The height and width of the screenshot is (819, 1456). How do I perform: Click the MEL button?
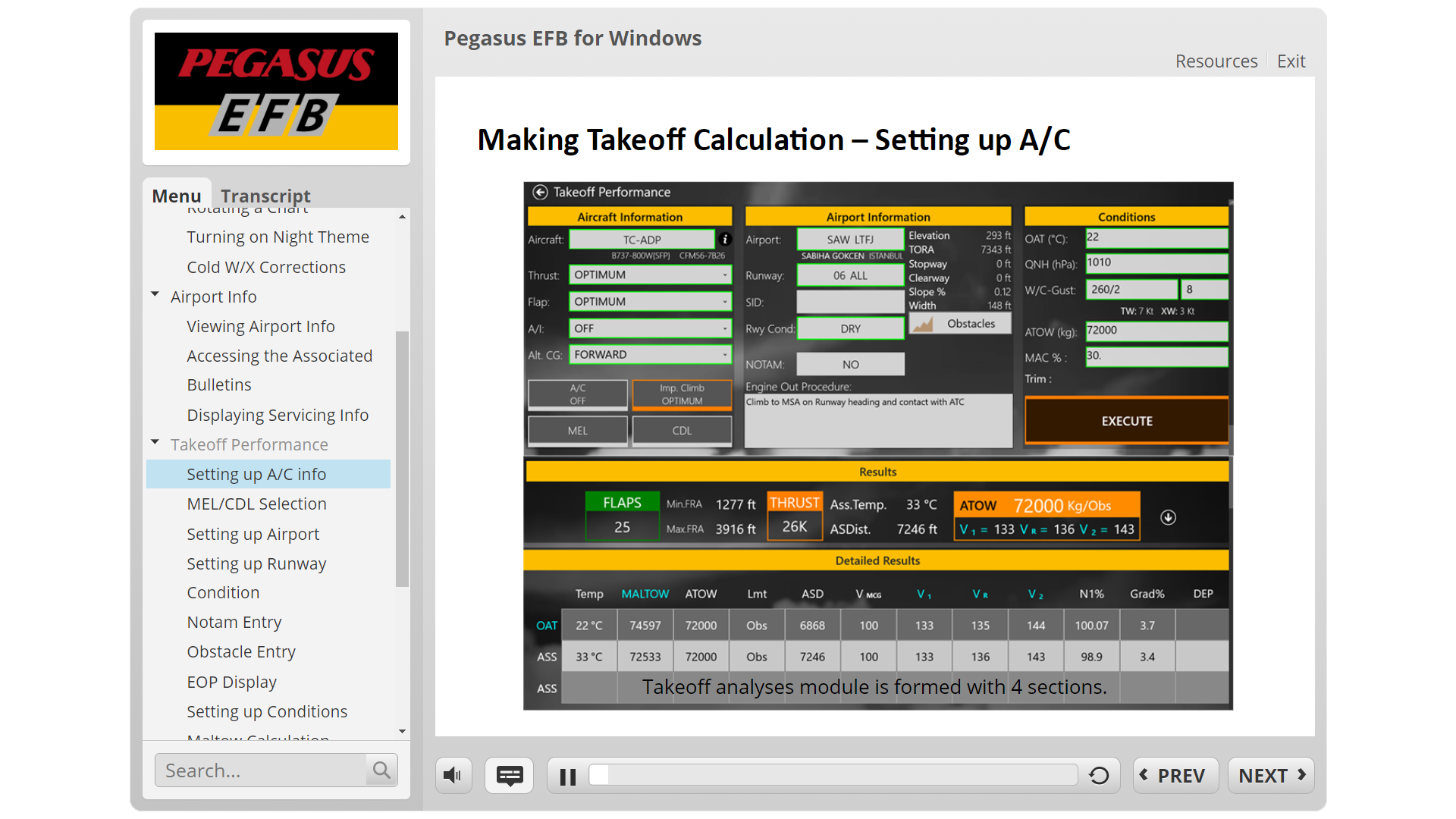tap(578, 431)
